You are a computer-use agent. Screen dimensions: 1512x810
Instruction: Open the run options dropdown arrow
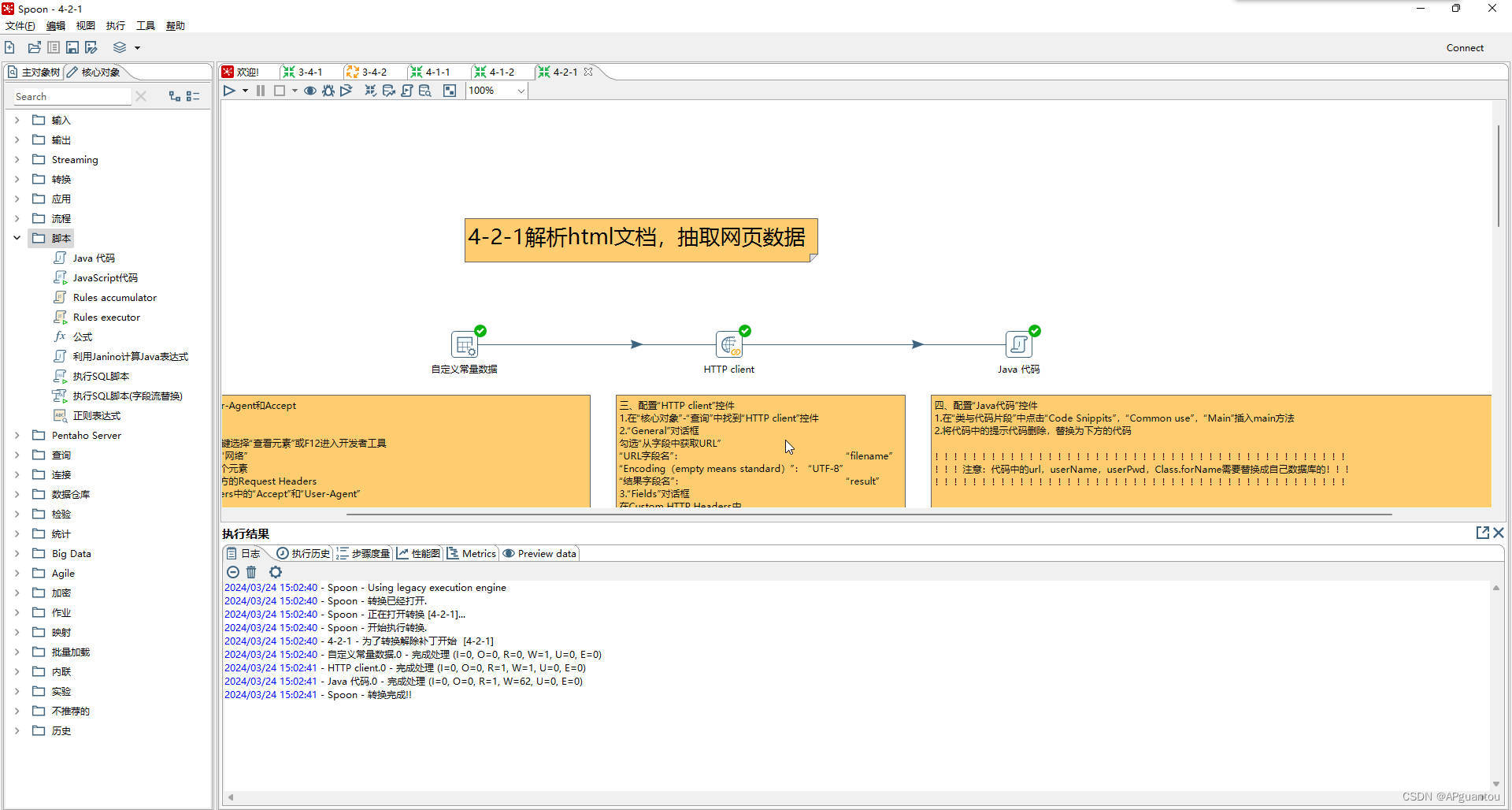pos(245,91)
